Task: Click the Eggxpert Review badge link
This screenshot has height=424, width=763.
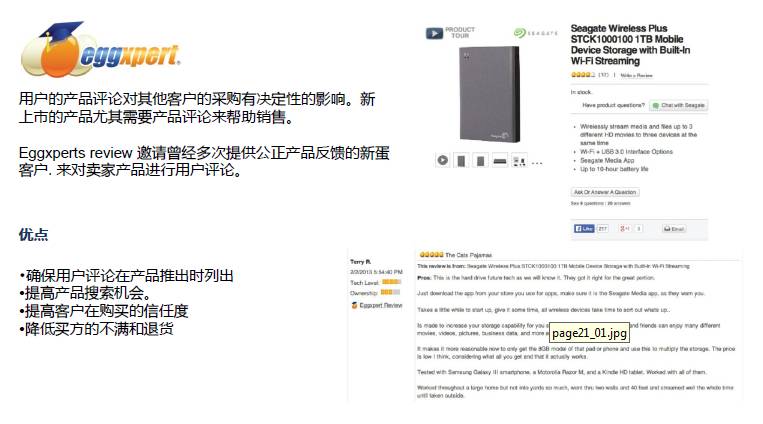Action: 377,305
